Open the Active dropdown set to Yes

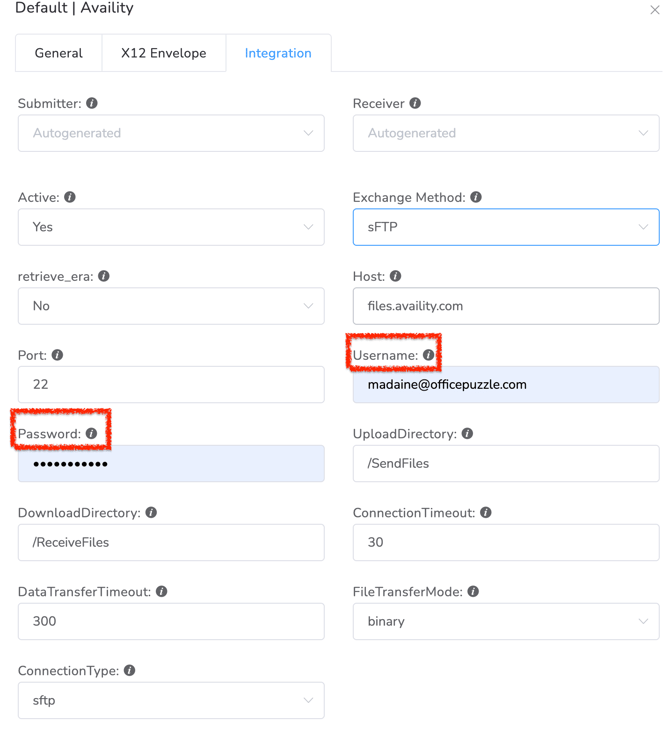click(171, 227)
